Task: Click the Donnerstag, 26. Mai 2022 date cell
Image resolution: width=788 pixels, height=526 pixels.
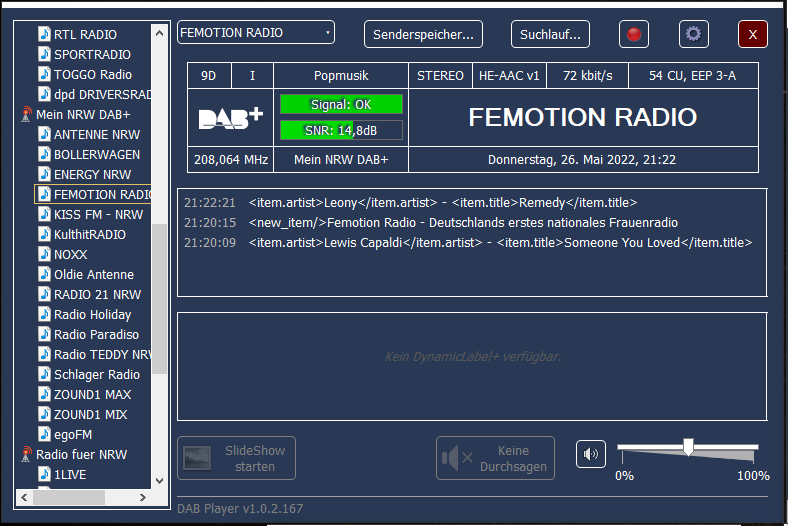Action: 582,160
